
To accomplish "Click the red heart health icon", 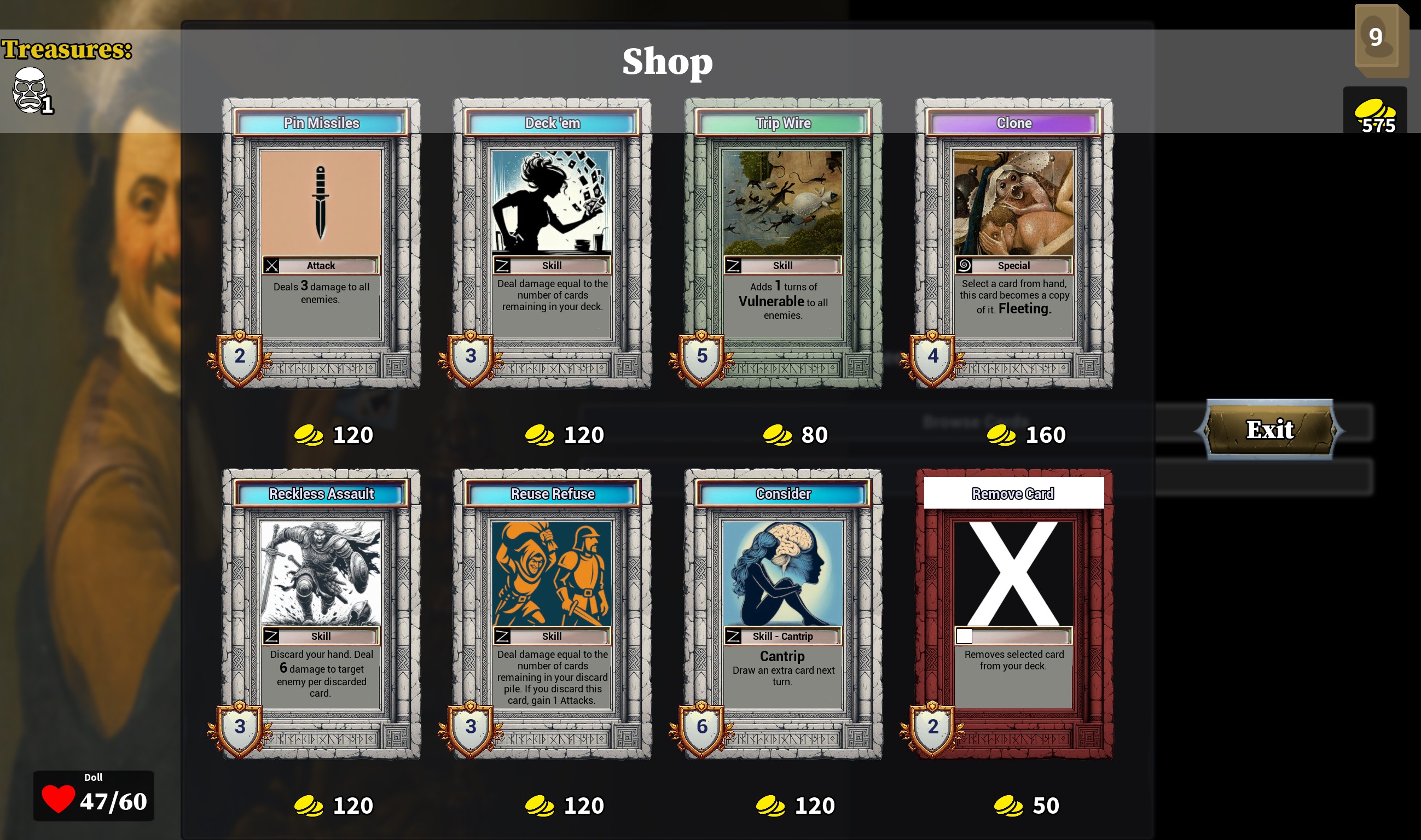I will click(58, 798).
